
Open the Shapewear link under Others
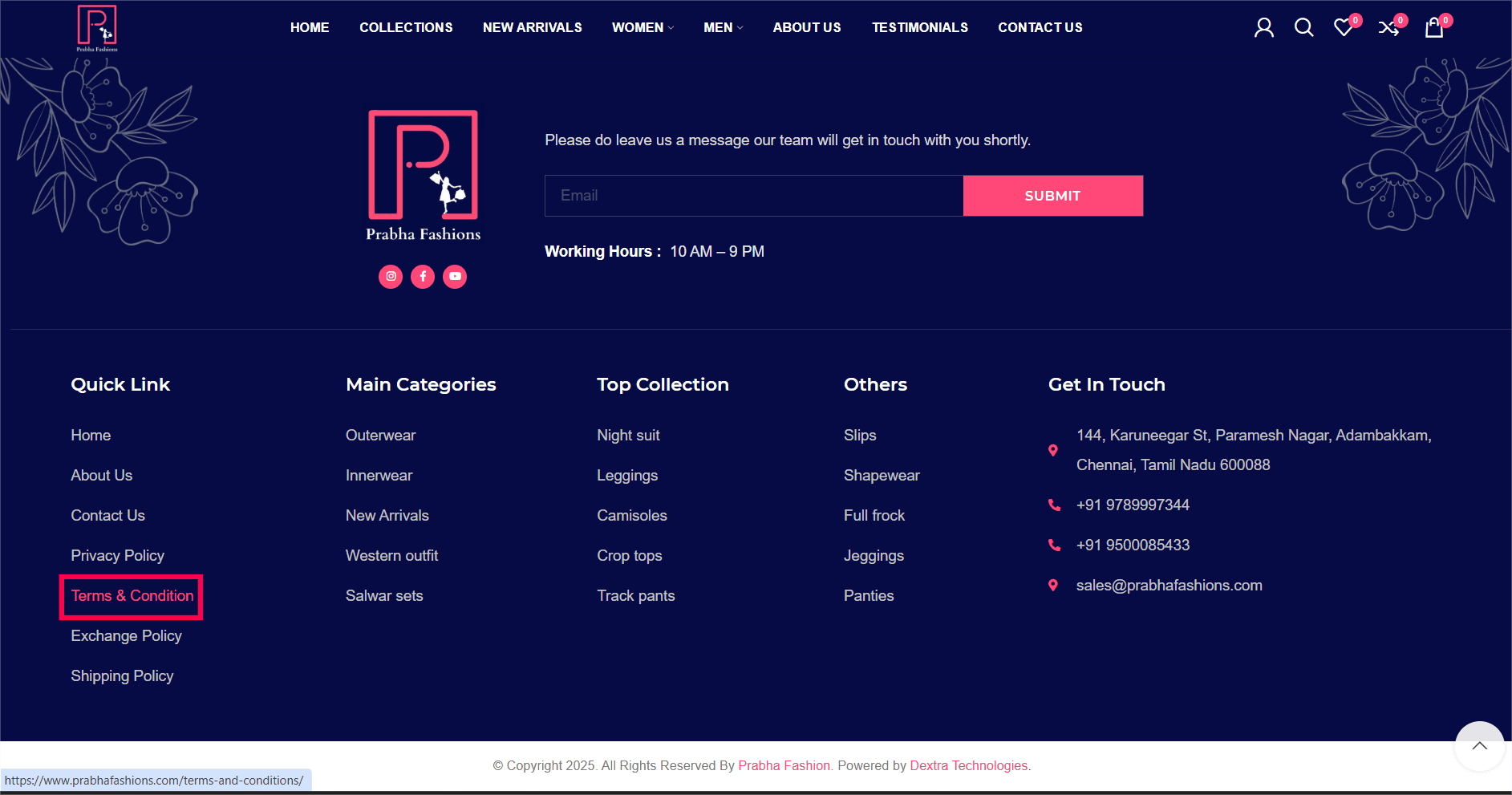pos(882,476)
